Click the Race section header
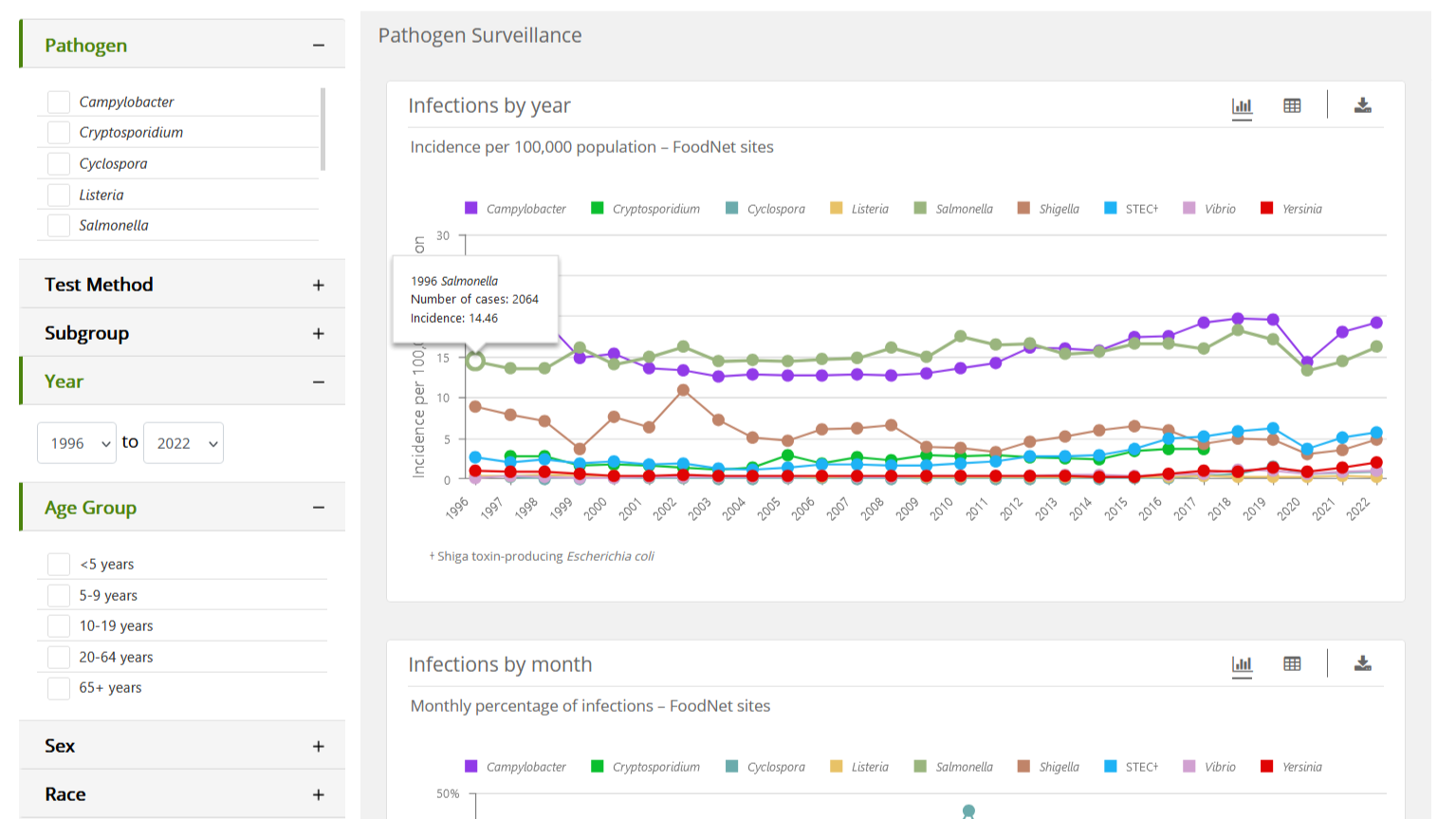The height and width of the screenshot is (819, 1456). pyautogui.click(x=182, y=793)
